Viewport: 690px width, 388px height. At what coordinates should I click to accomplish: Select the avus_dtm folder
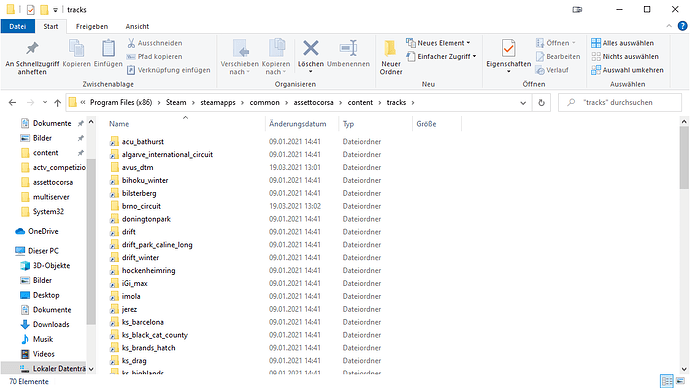click(x=137, y=167)
